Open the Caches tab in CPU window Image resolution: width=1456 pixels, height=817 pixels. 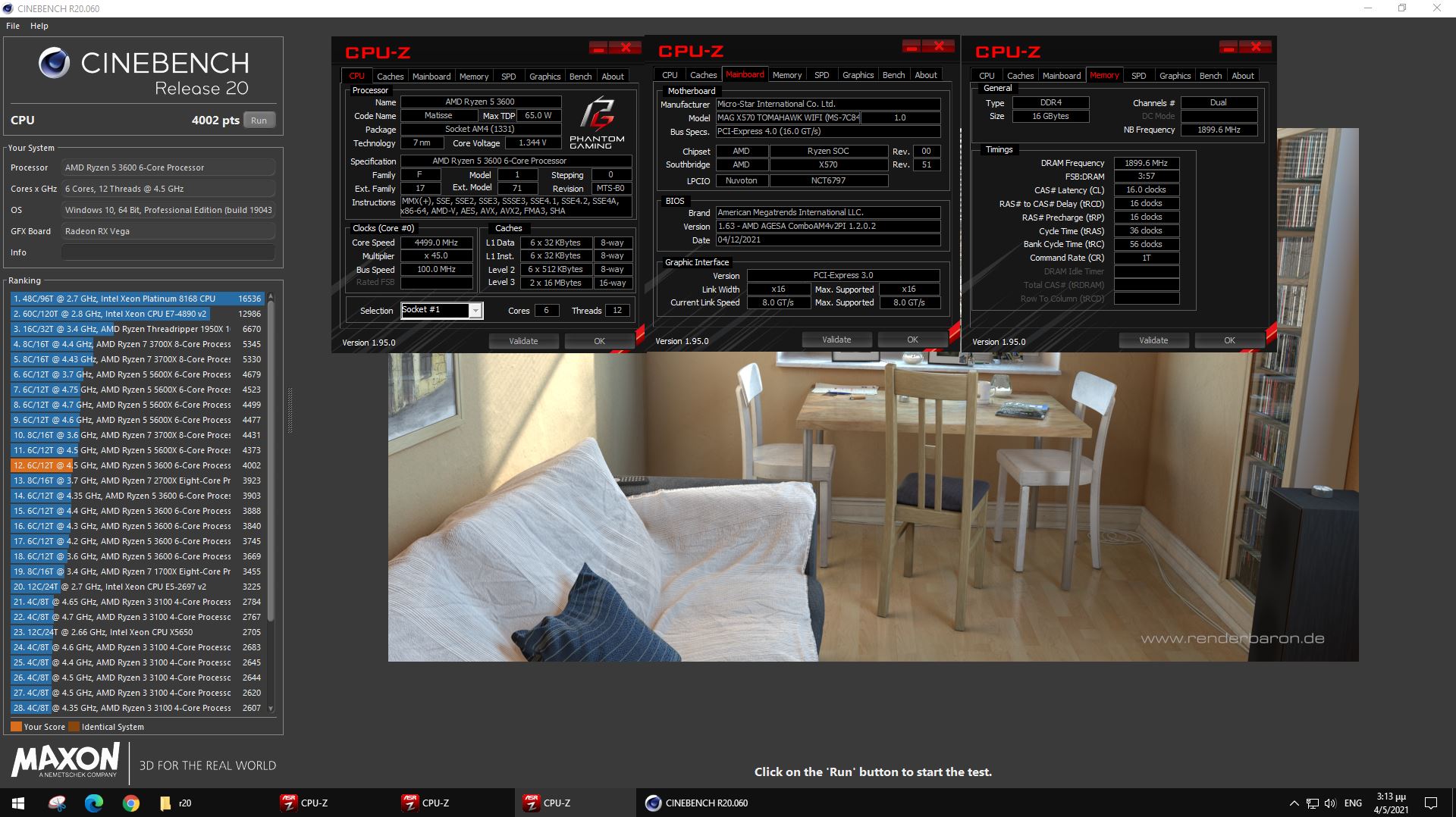pyautogui.click(x=391, y=77)
